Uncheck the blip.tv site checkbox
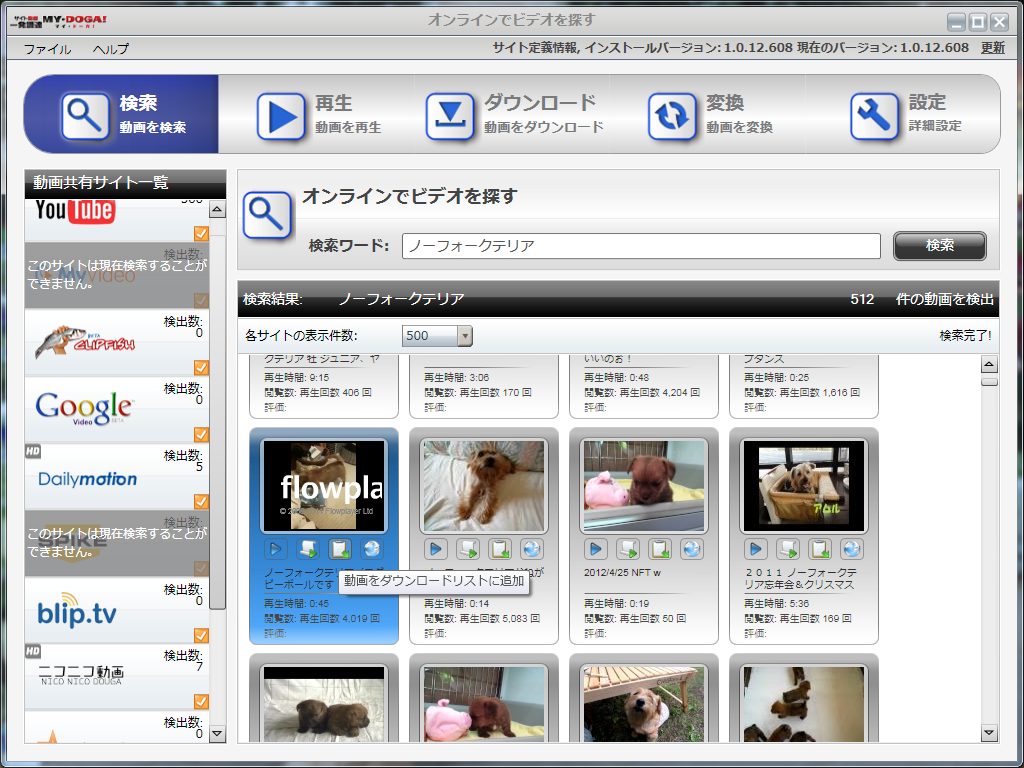1024x768 pixels. click(x=201, y=635)
